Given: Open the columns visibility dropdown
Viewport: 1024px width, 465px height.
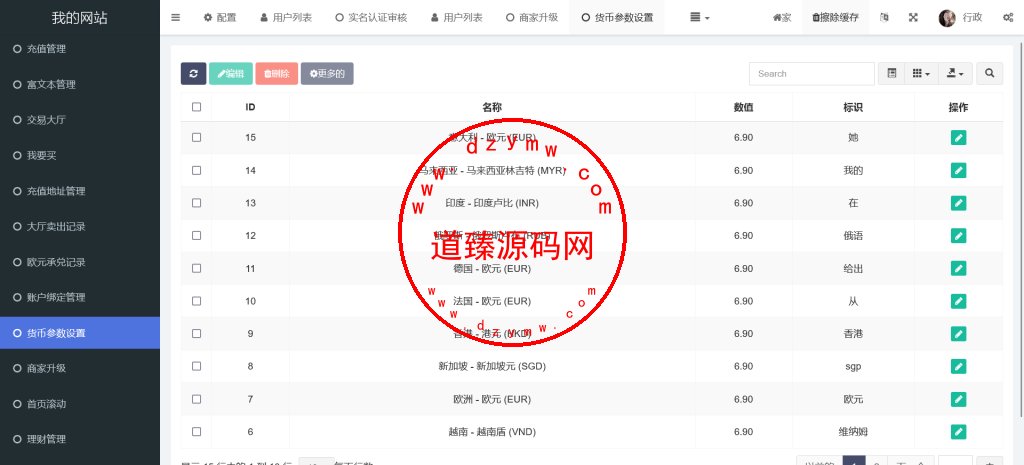Looking at the screenshot, I should tap(921, 74).
